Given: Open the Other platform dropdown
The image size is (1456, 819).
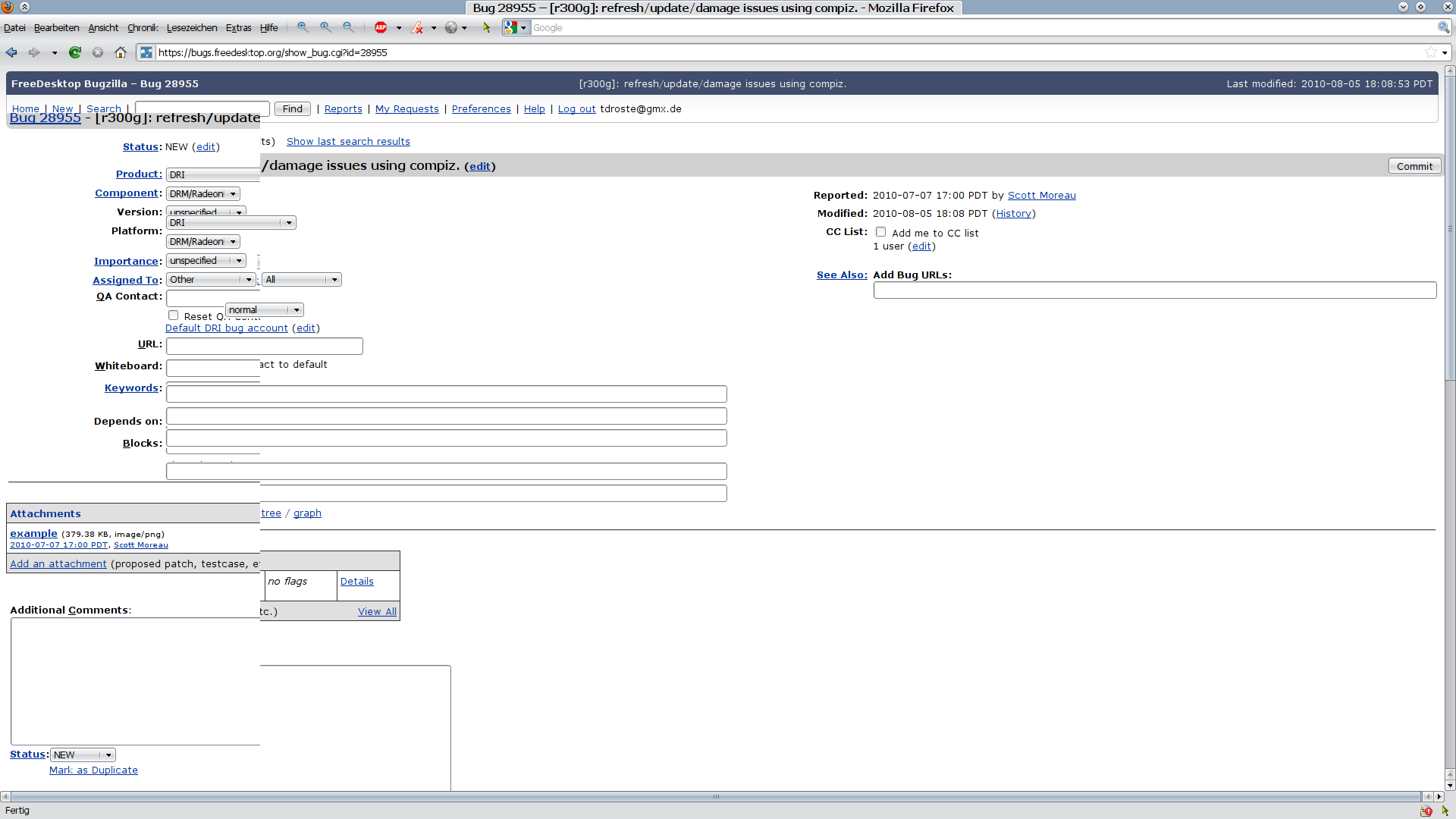Looking at the screenshot, I should coord(210,280).
